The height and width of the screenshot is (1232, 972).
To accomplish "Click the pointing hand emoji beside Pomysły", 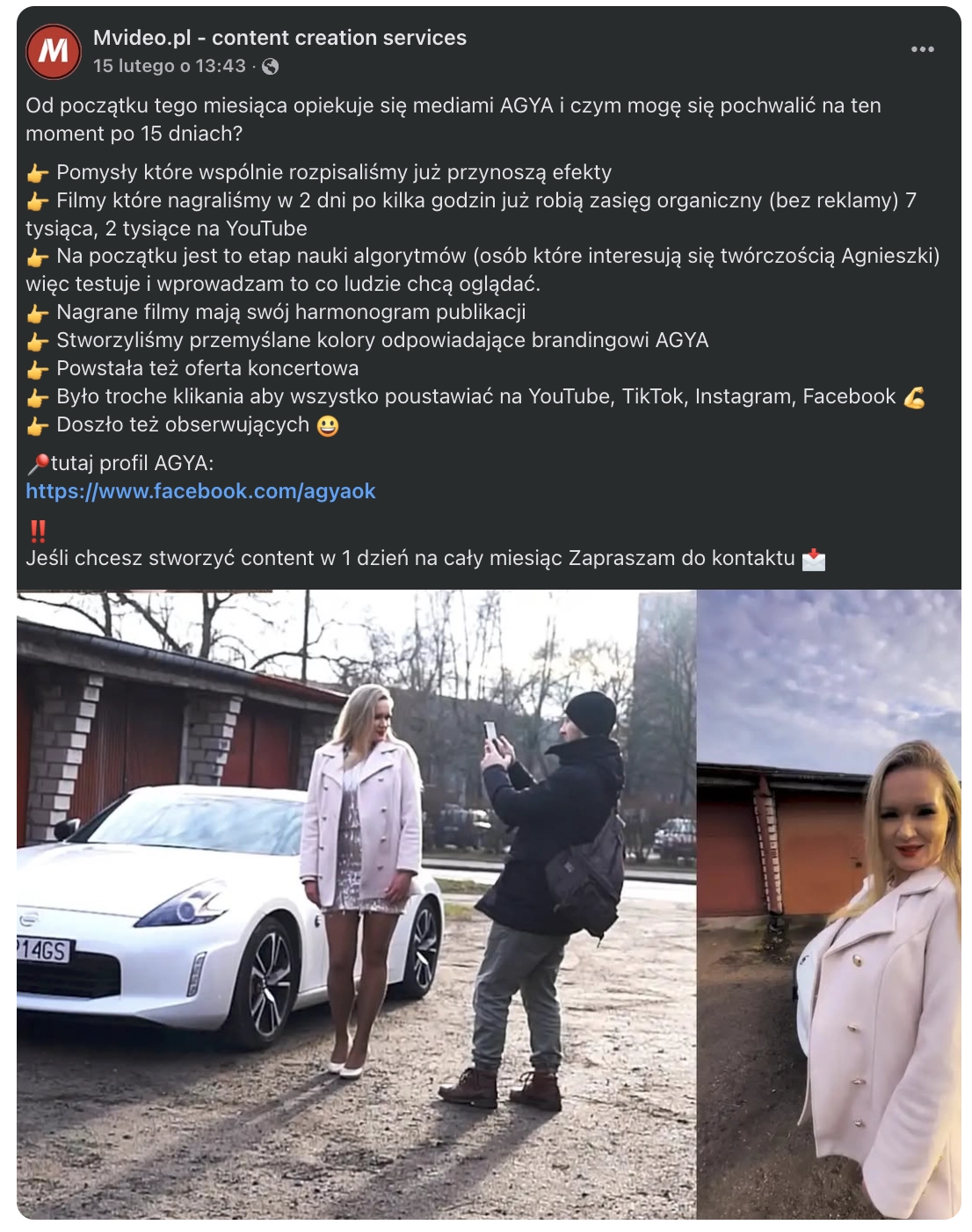I will coord(38,173).
